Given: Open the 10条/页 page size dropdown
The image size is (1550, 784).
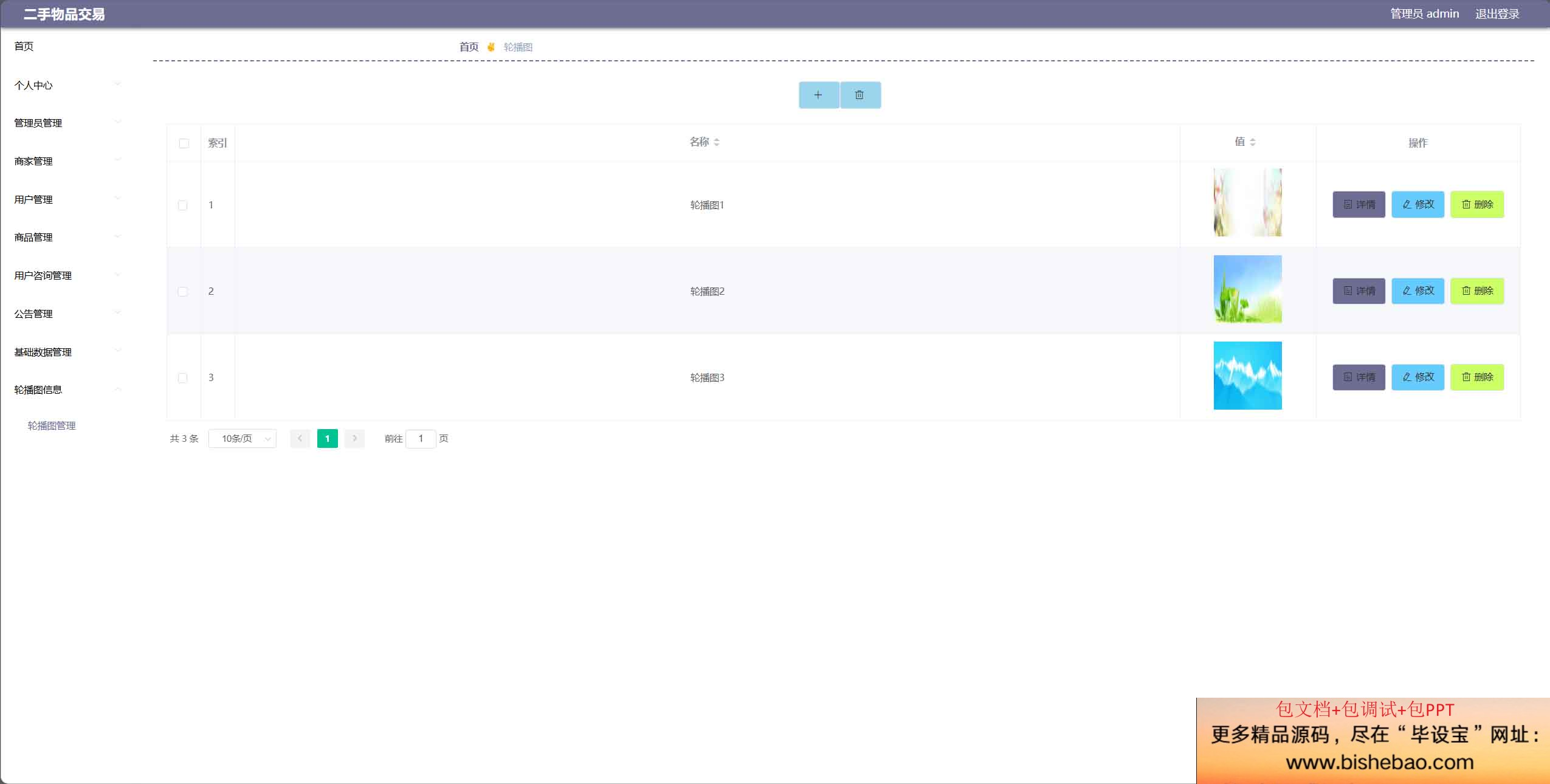Looking at the screenshot, I should (x=243, y=438).
